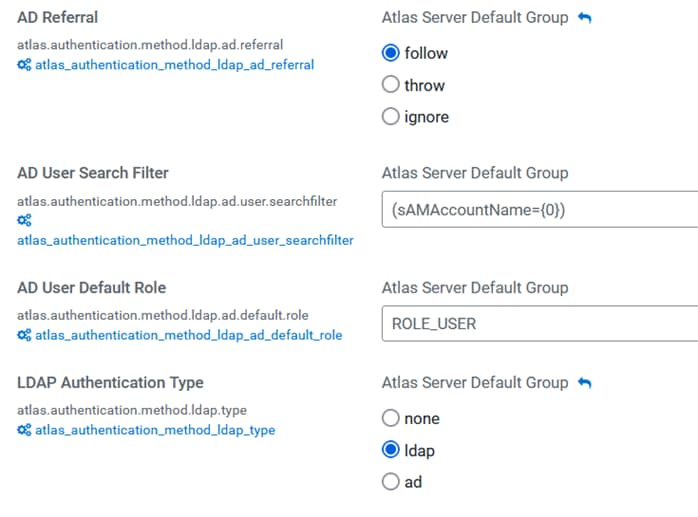
Task: Click gears icon beside atlas_authentication_method_ldap_type
Action: point(24,430)
